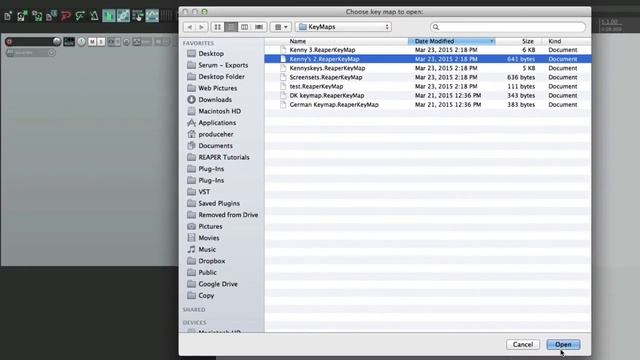Toggle ripple editing icon in REAPER toolbar
This screenshot has width=640, height=360.
(138, 16)
